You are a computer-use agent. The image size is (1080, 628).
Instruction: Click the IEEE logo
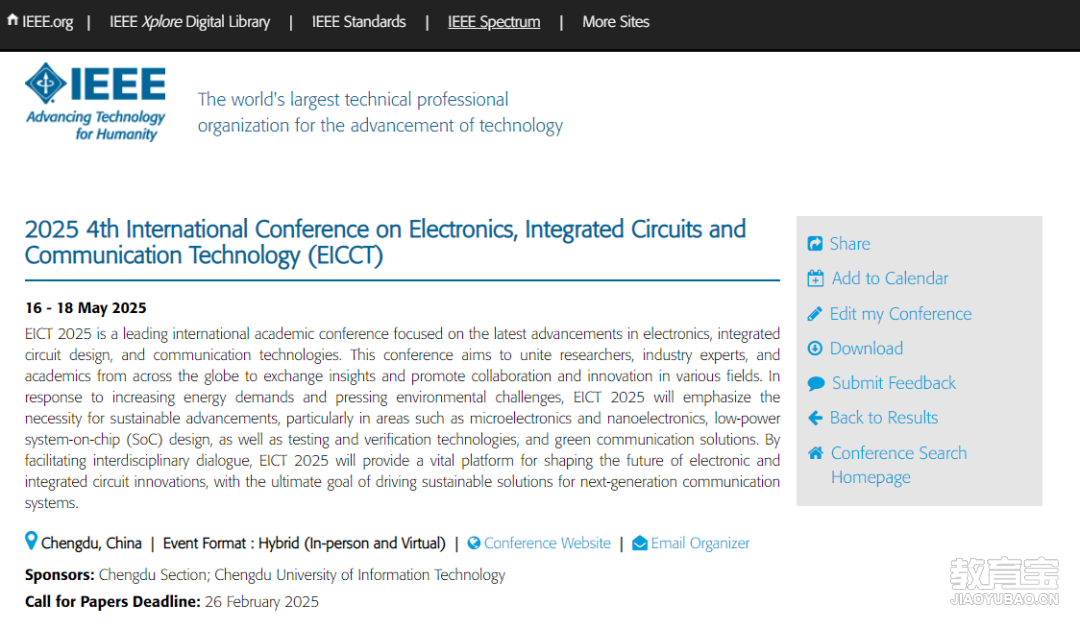pos(95,101)
